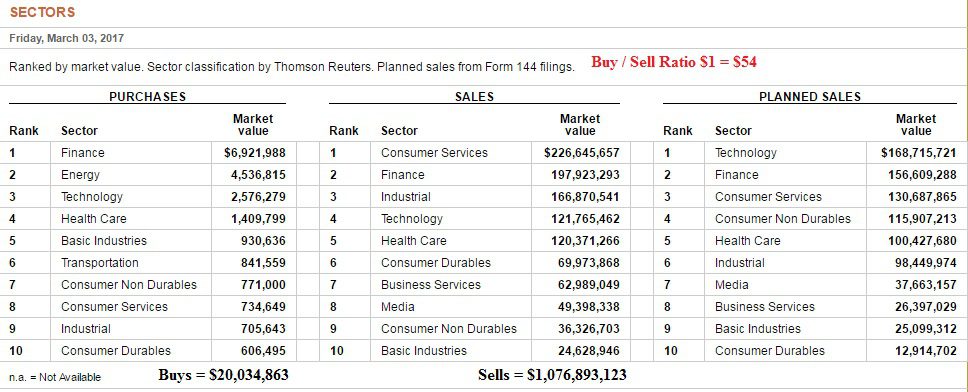Click the Buy / Sell Ratio red text
968x392 pixels.
coord(674,62)
